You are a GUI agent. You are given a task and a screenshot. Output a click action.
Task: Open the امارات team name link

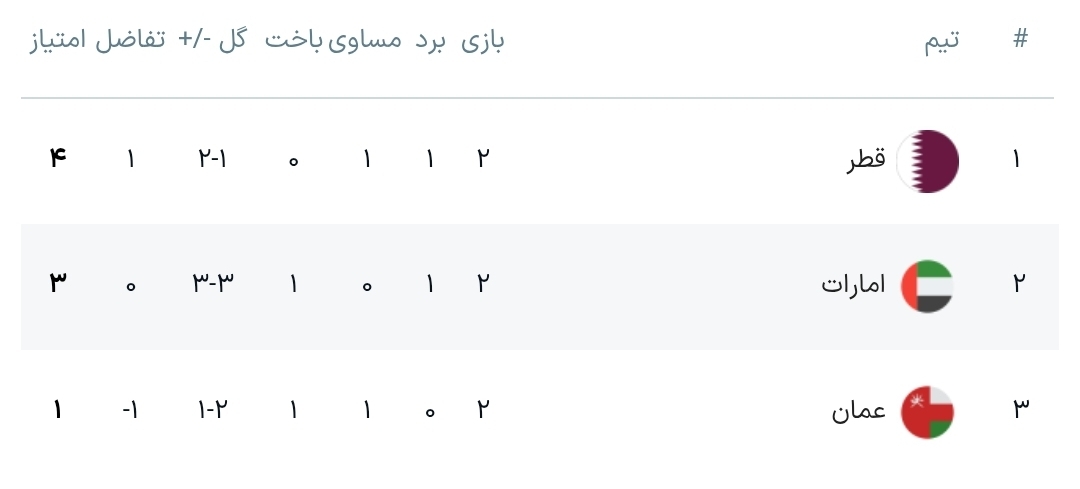click(853, 285)
